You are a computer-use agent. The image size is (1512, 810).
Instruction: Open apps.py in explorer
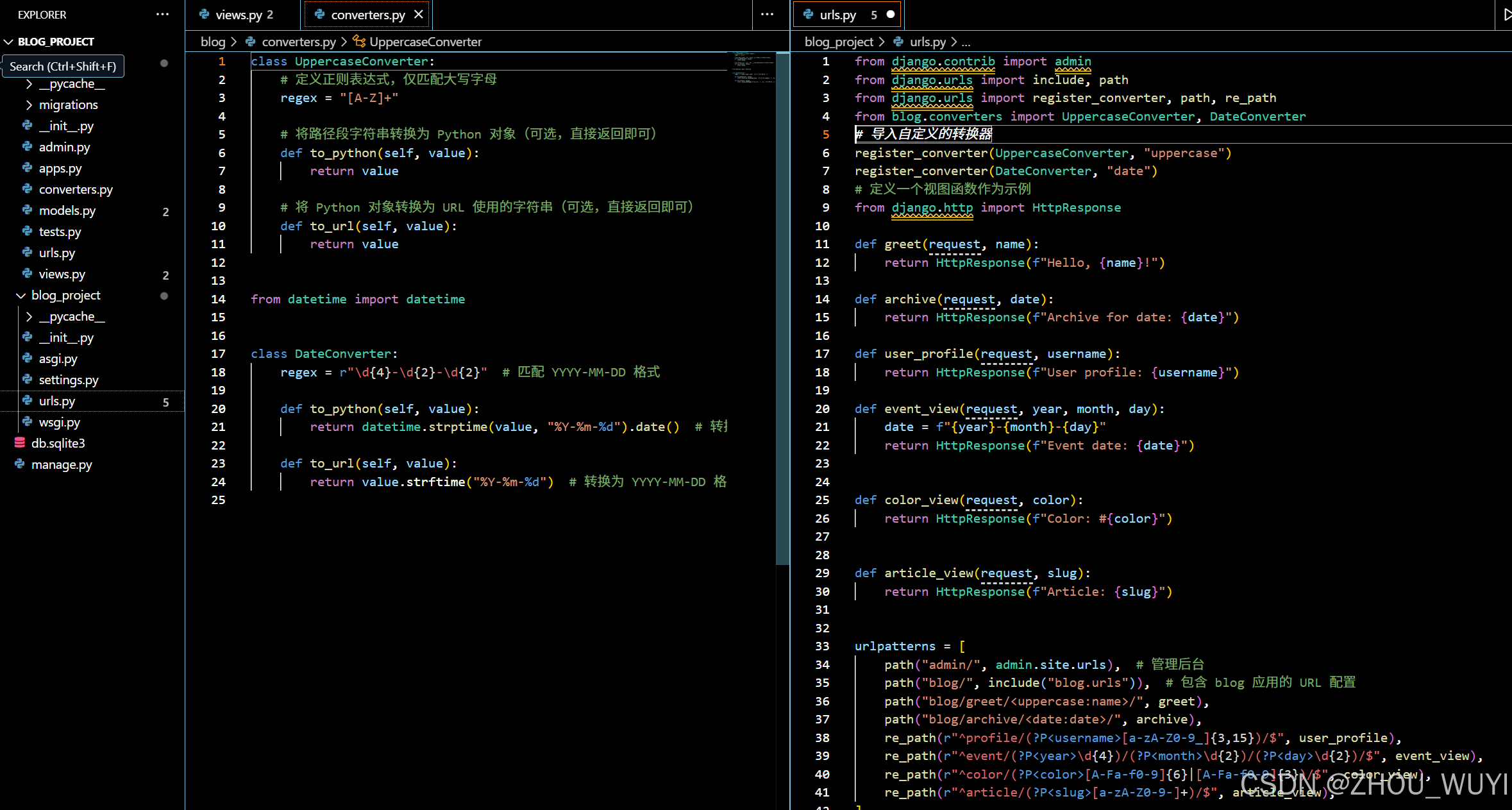(x=60, y=169)
